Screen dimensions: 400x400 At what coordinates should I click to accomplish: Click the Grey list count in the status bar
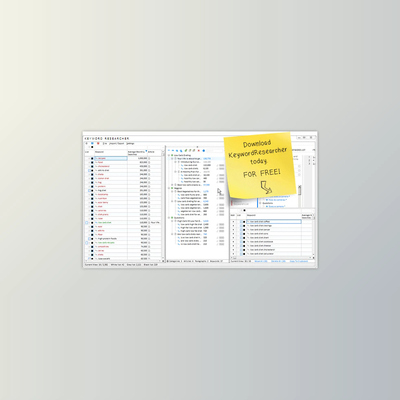[134, 265]
